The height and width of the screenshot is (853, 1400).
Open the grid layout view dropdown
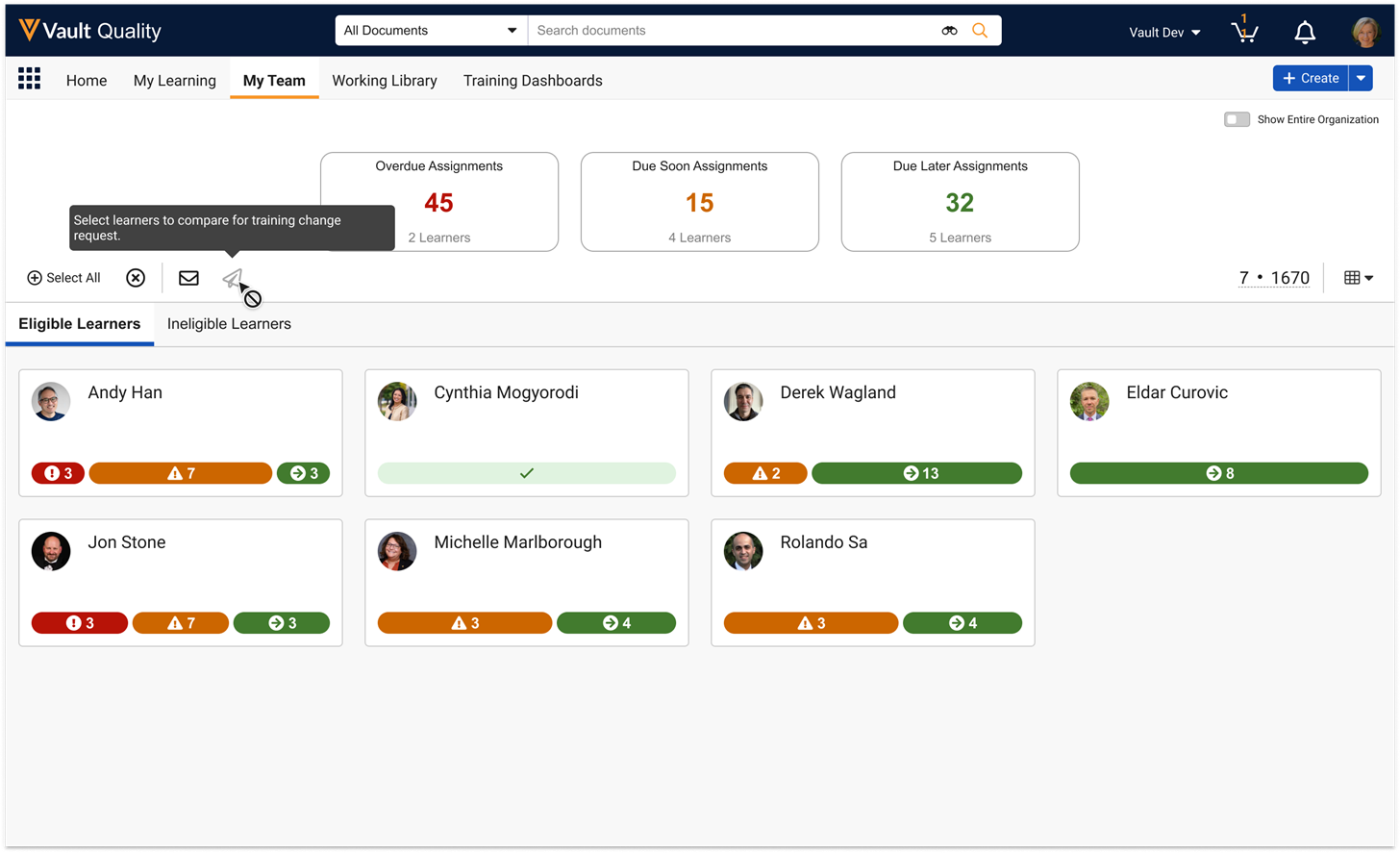1358,278
